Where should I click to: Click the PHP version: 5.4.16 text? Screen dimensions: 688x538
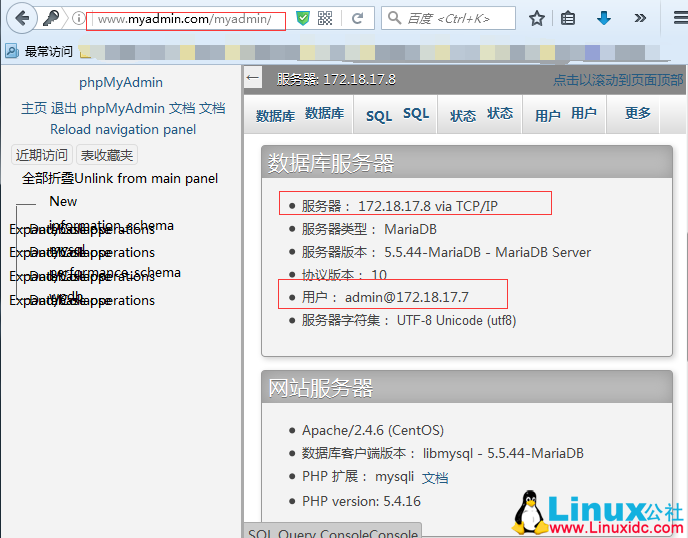pos(361,501)
